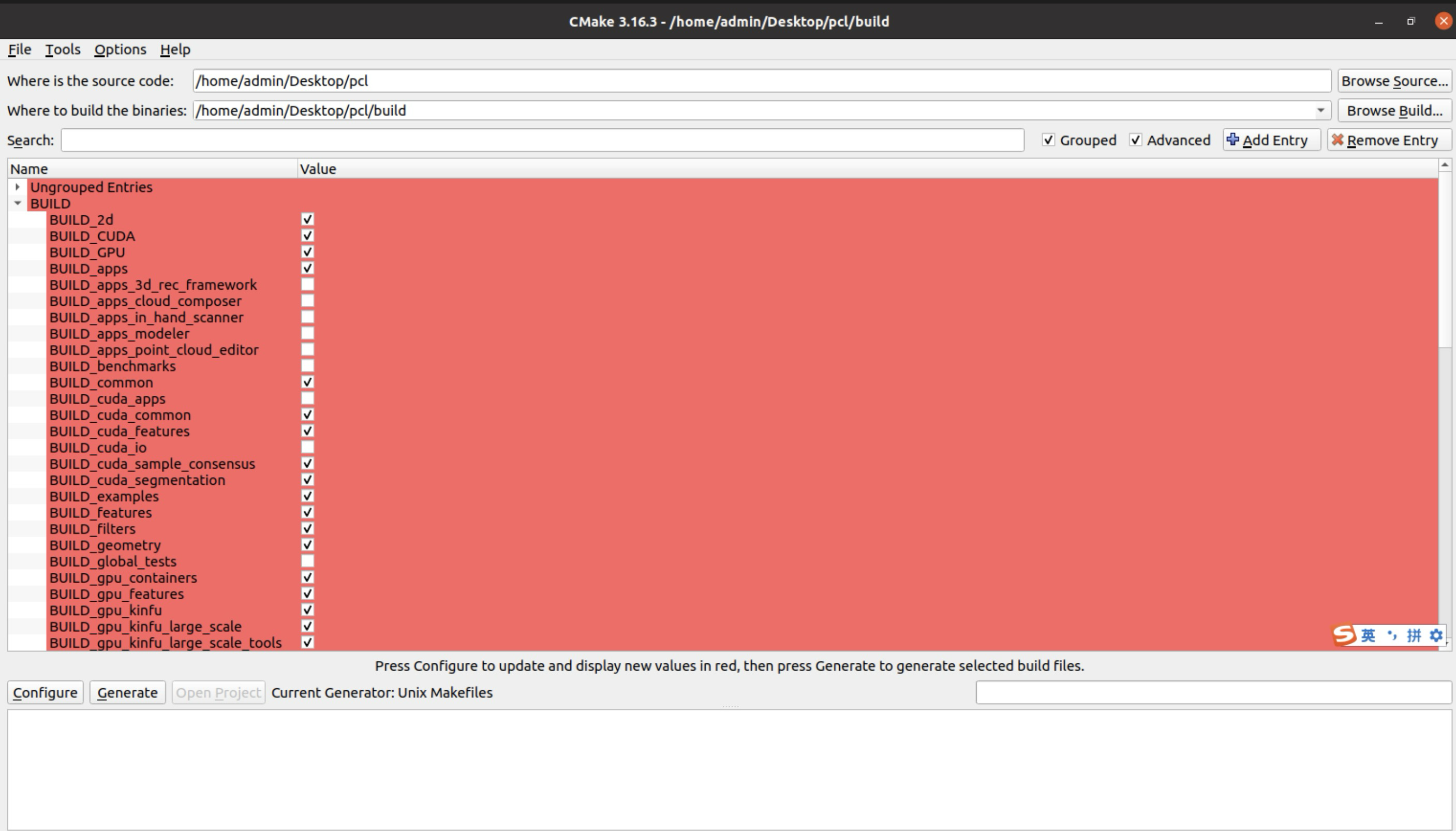The height and width of the screenshot is (831, 1456).
Task: Expand the Ungrouped Entries group
Action: point(18,187)
